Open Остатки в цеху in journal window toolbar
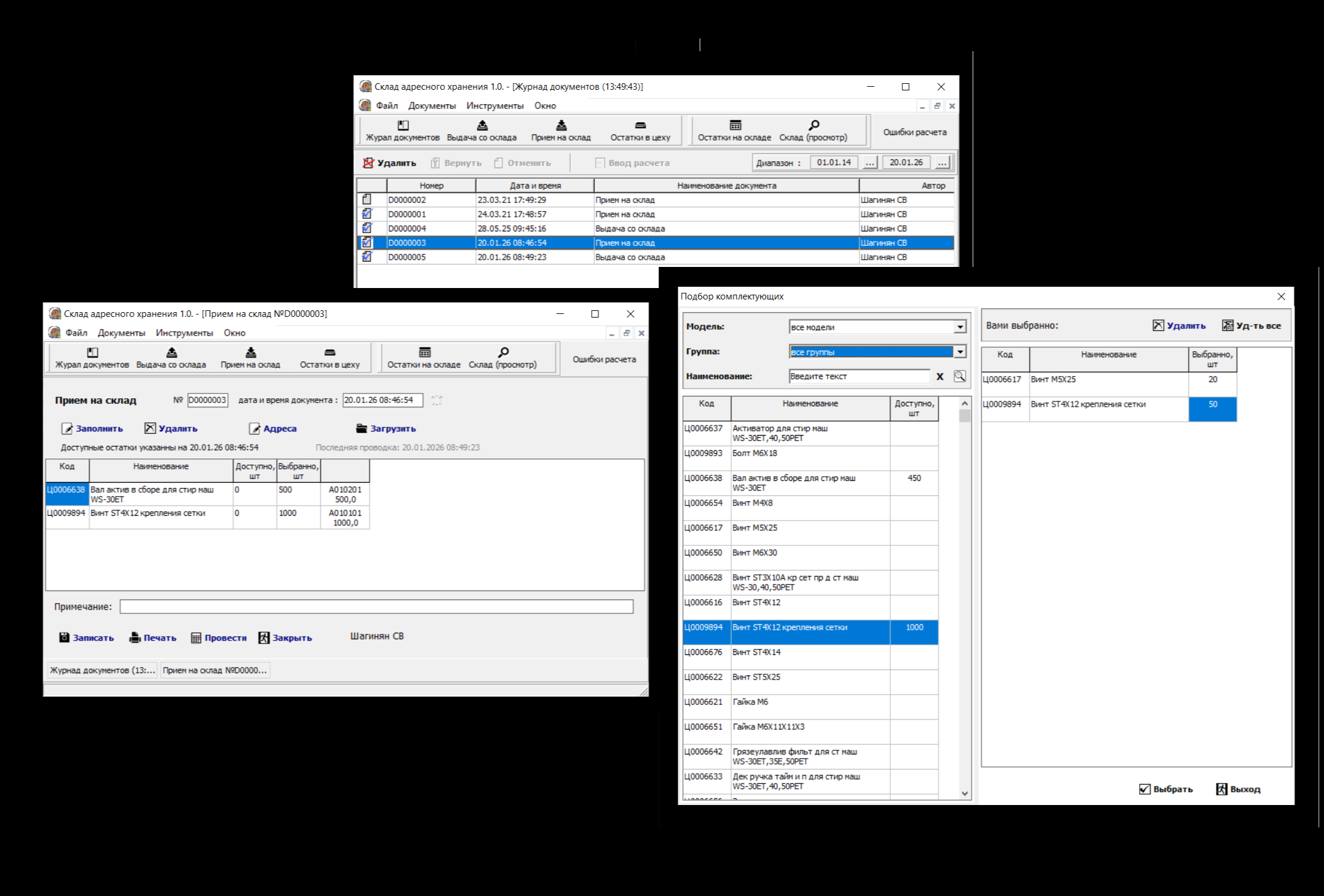Image resolution: width=1324 pixels, height=896 pixels. [x=640, y=131]
